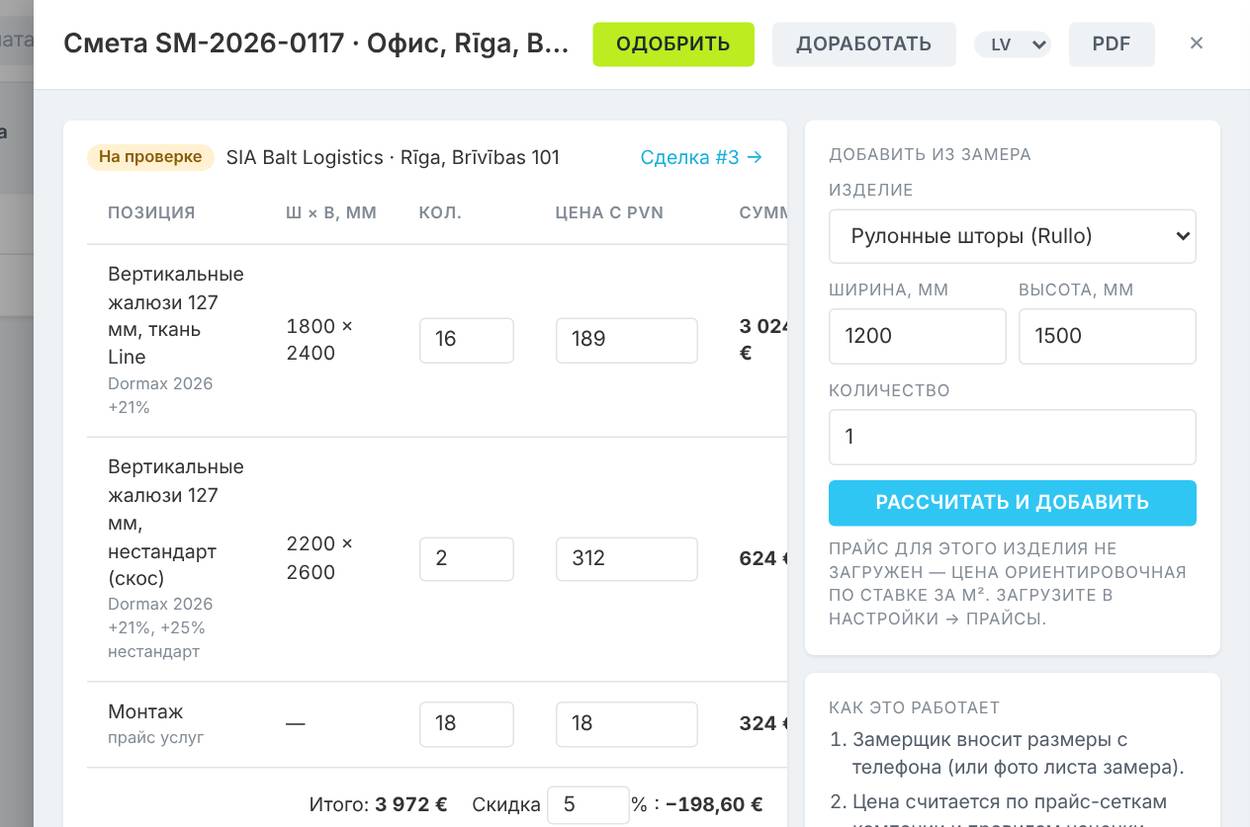This screenshot has height=827, width=1250.
Task: Click client name SIA Balt Logistics
Action: [x=304, y=157]
